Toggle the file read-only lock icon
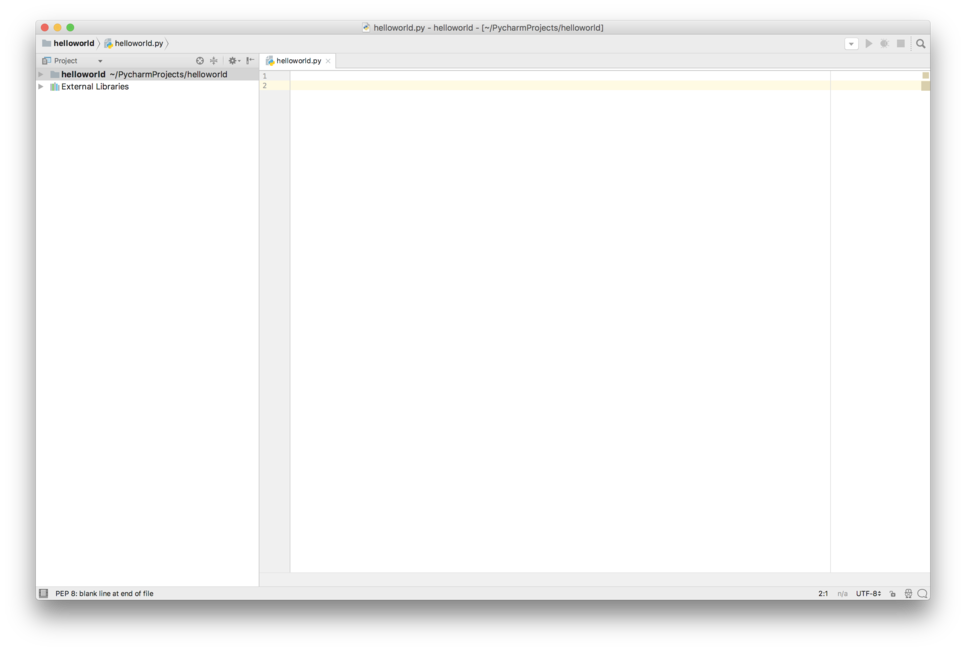This screenshot has width=966, height=651. tap(892, 593)
